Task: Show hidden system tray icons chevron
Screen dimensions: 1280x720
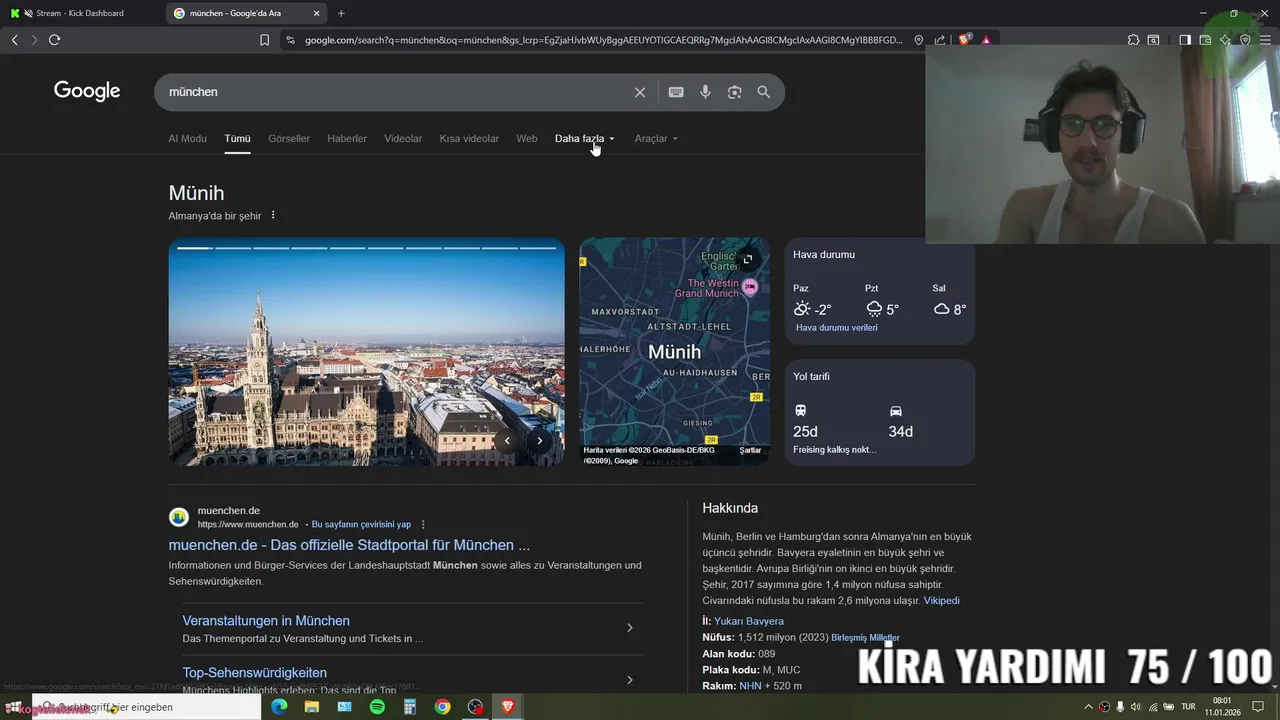Action: tap(1088, 707)
